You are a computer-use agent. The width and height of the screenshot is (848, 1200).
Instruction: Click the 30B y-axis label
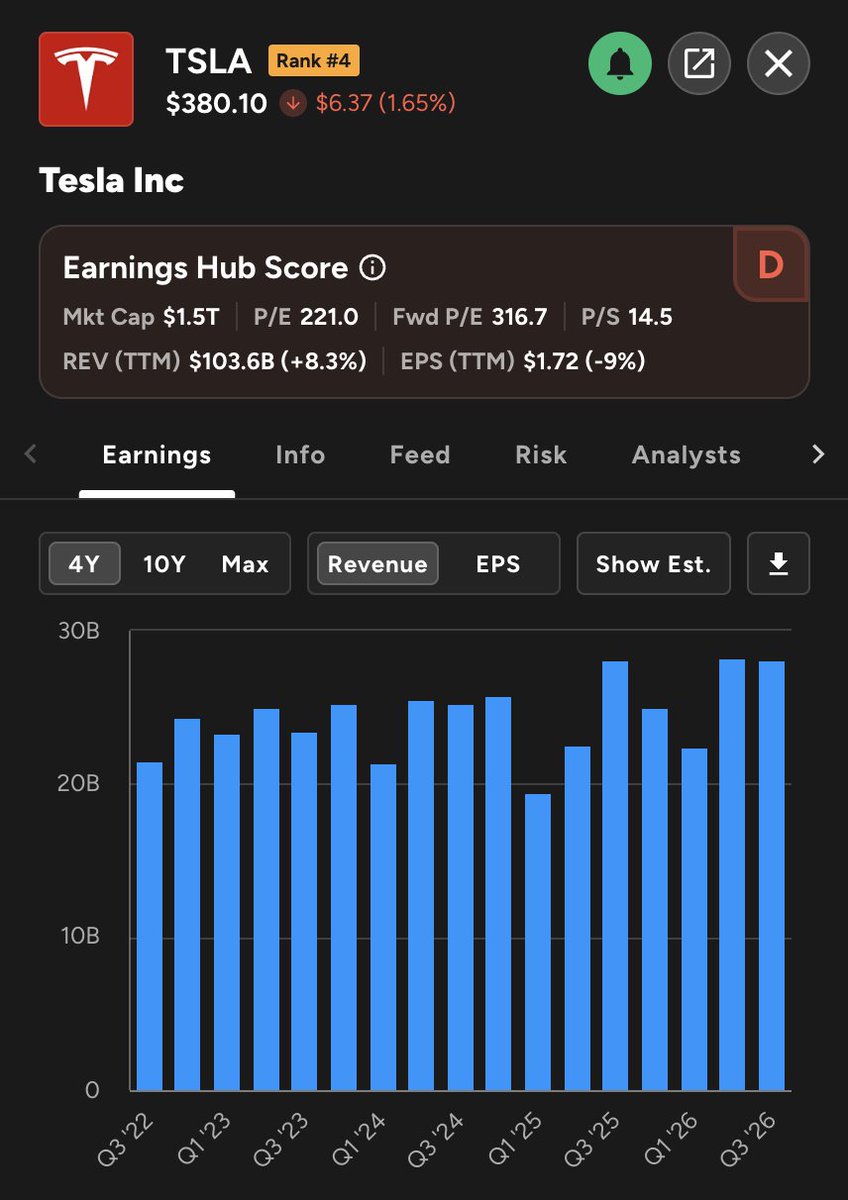click(x=78, y=631)
